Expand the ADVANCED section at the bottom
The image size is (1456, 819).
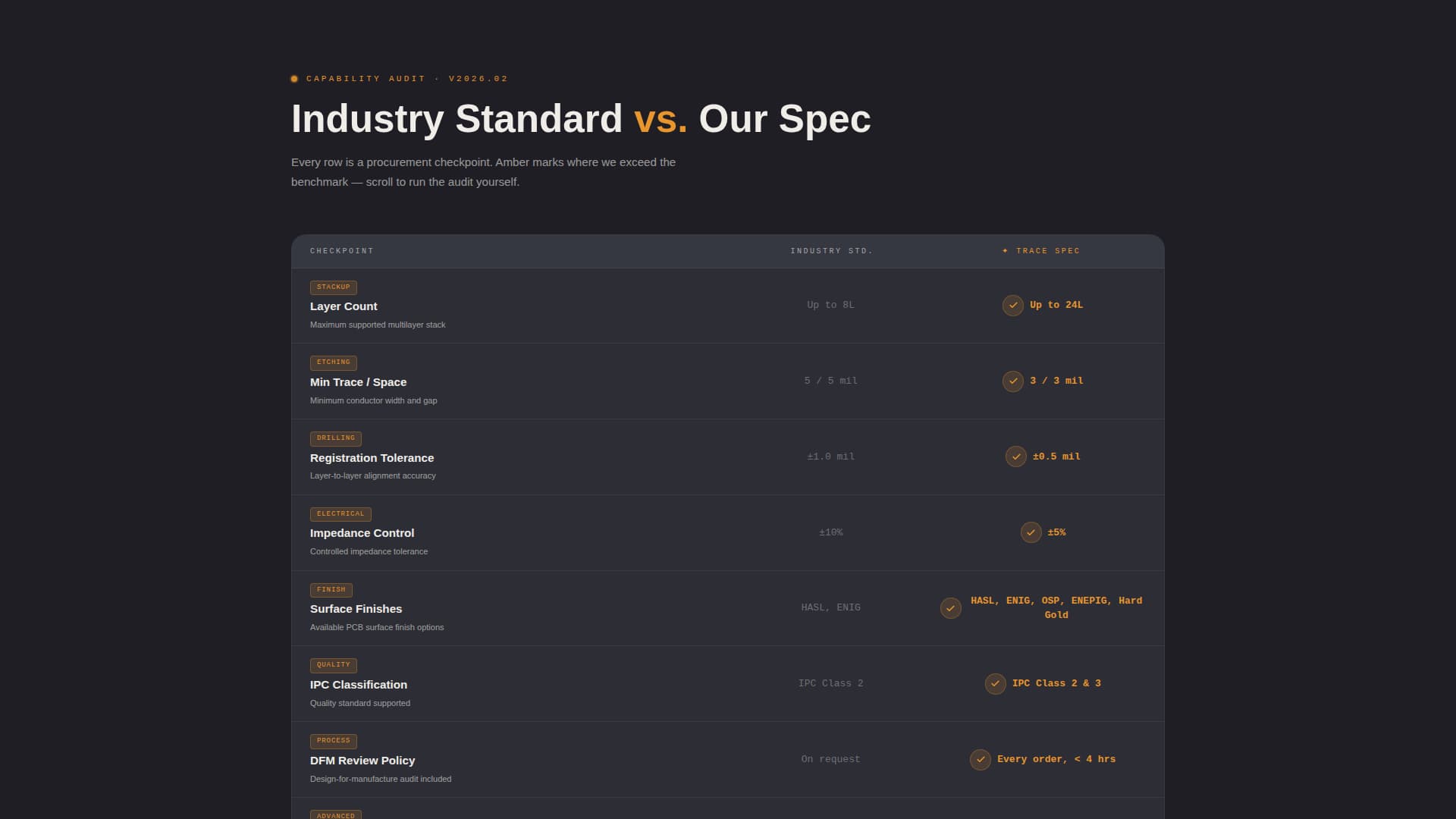click(x=336, y=814)
